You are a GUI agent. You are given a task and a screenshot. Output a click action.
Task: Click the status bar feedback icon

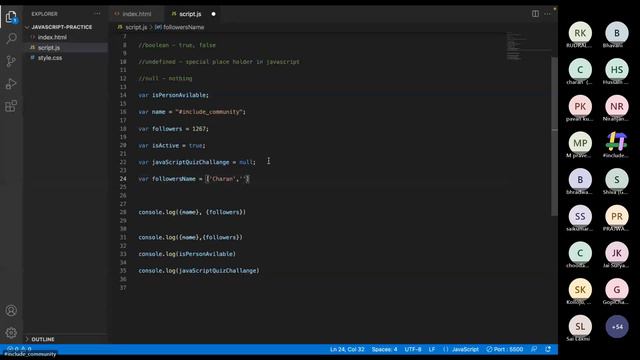(534, 349)
